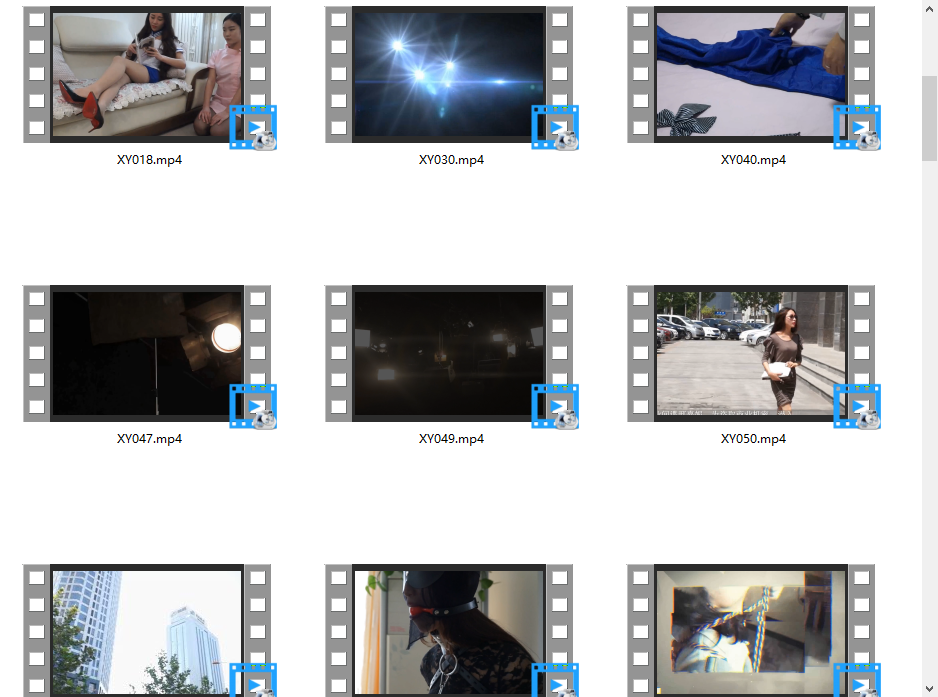Select the XY047.mp4 video thumbnail

(x=147, y=353)
